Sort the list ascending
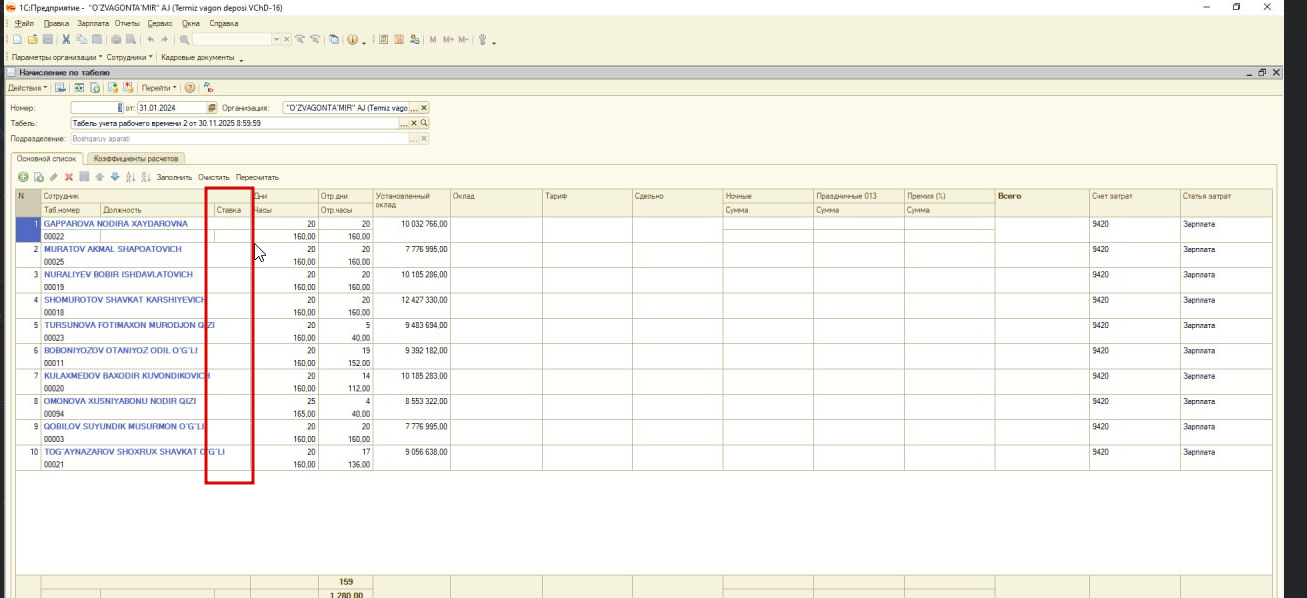1307x598 pixels. click(131, 177)
